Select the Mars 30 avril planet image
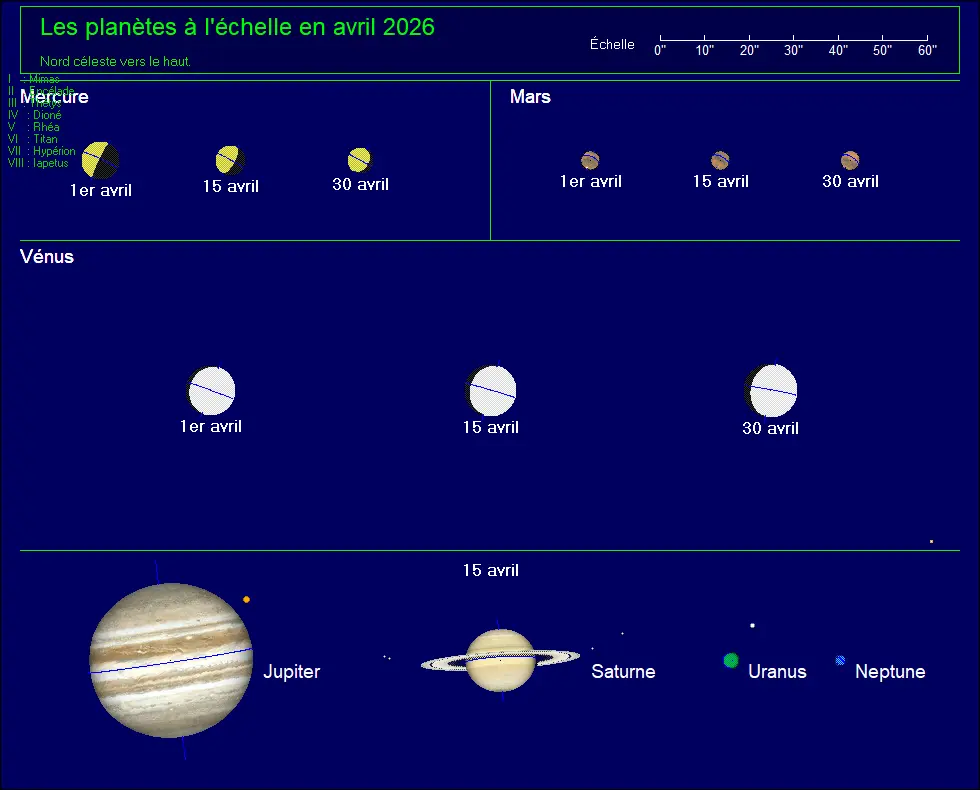Screen dimensions: 980x790 pos(850,158)
